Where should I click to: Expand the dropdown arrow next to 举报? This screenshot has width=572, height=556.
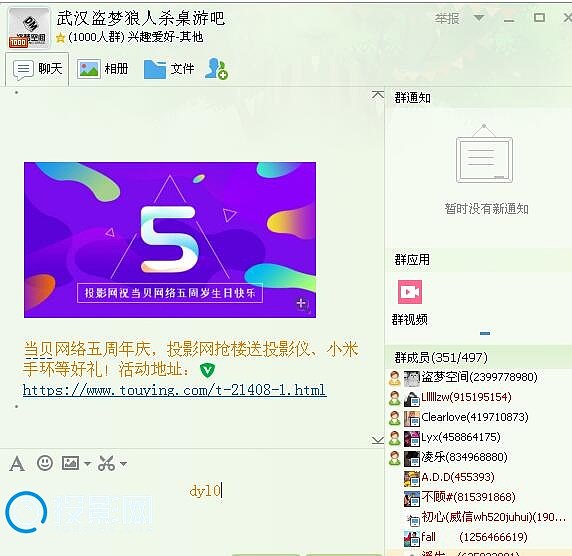(479, 18)
